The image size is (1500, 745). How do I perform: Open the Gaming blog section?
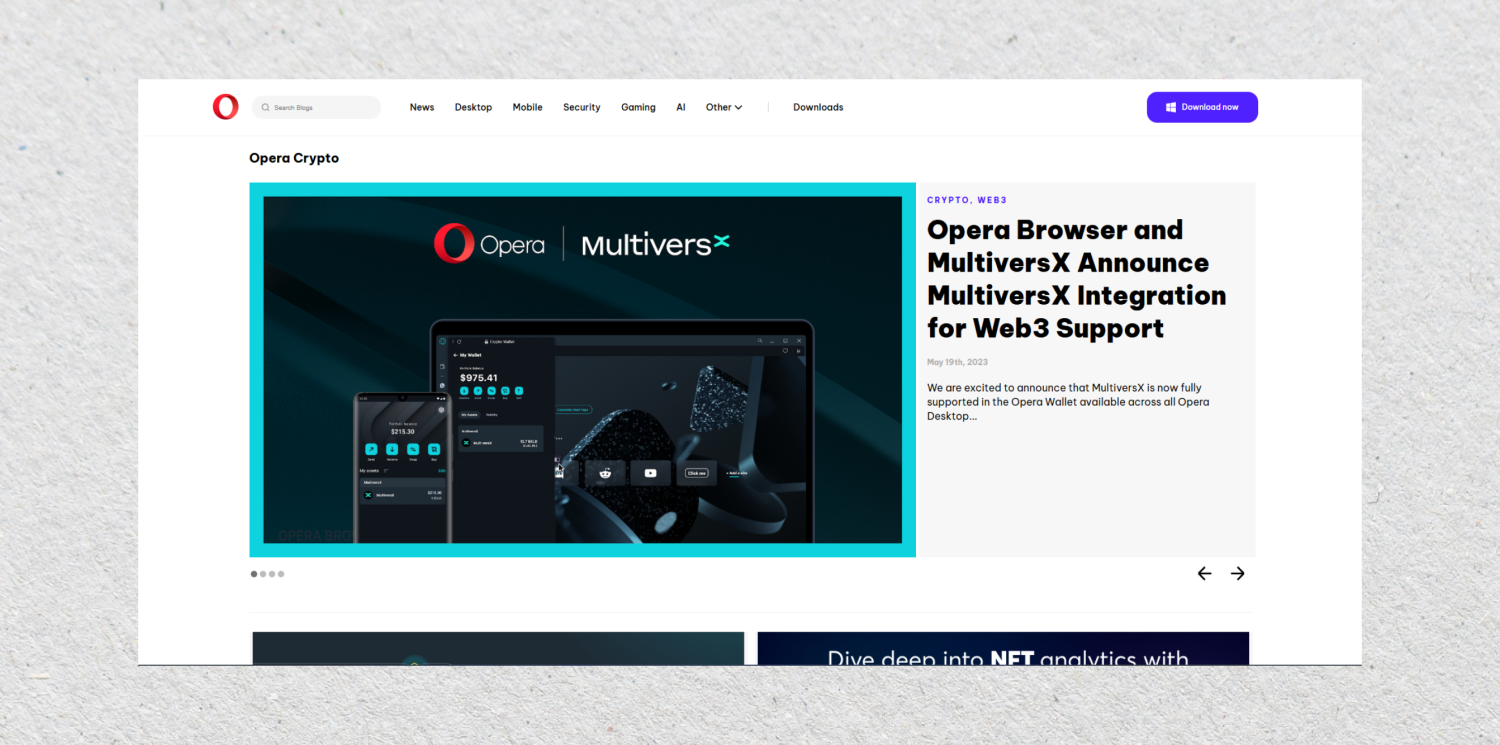[638, 107]
